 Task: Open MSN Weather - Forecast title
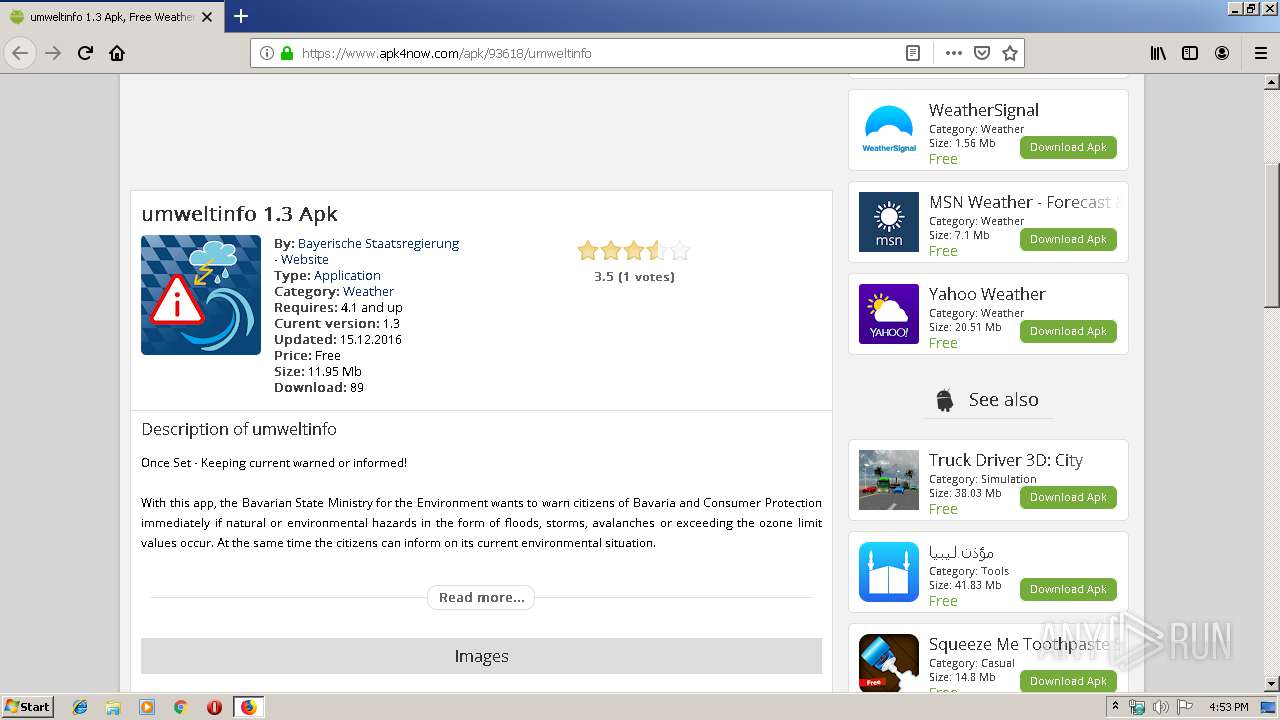coord(1023,202)
